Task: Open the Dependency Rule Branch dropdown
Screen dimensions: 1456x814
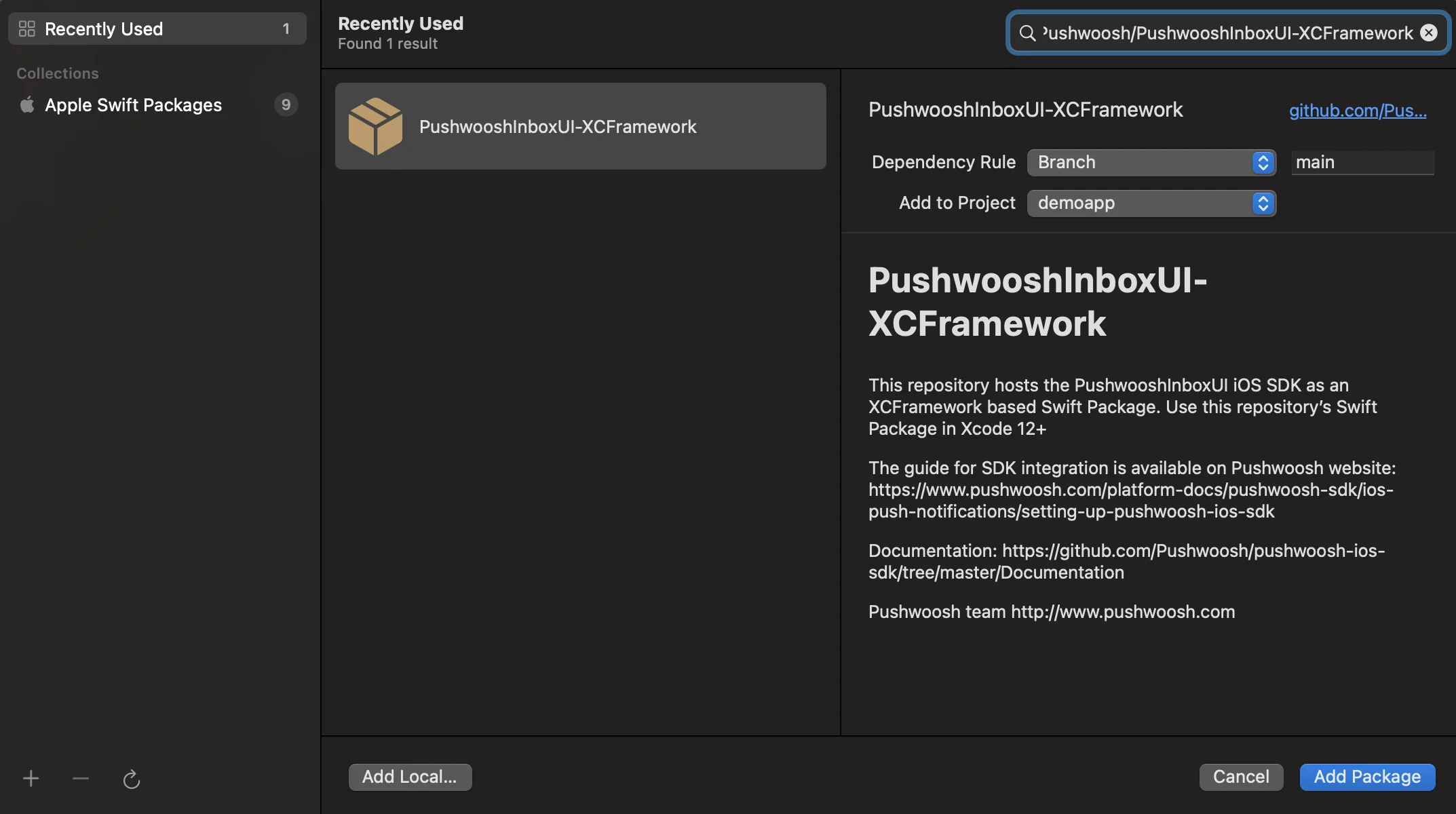Action: pos(1140,163)
